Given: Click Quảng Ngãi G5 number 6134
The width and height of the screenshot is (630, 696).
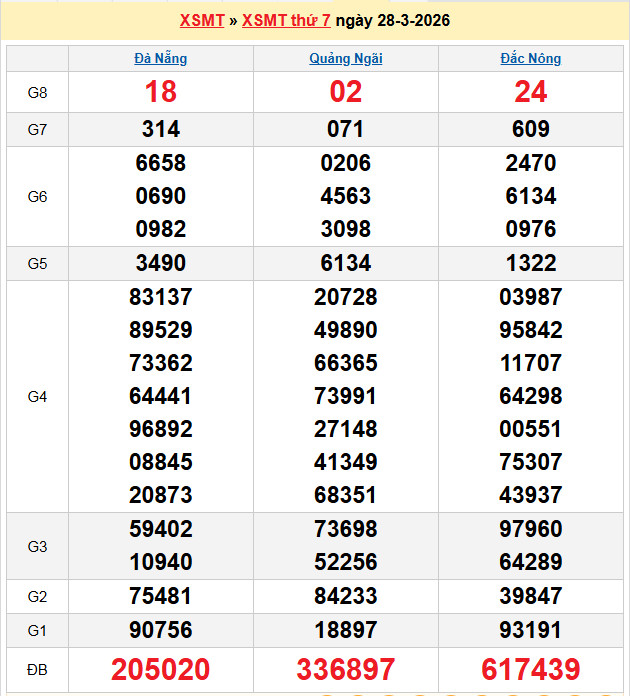Looking at the screenshot, I should (346, 263).
